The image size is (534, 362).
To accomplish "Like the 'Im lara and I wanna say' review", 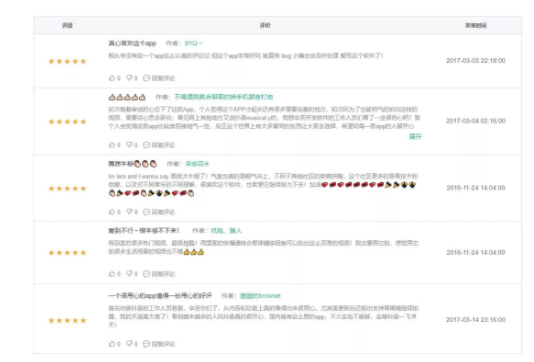I will tap(112, 211).
